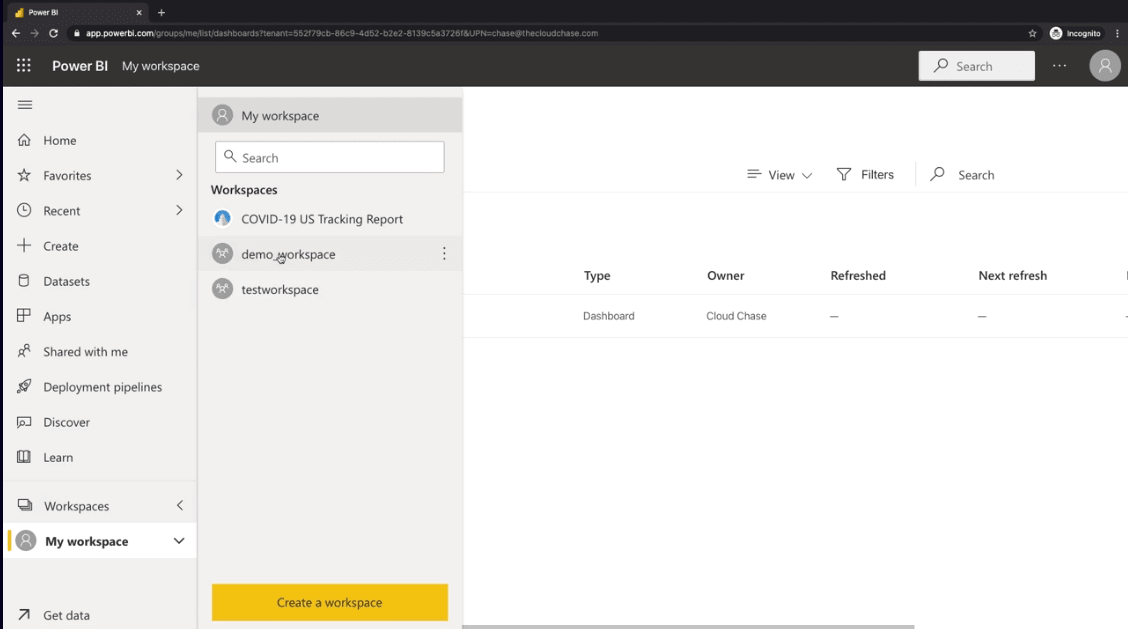
Task: Click the COVID-19 workspace icon
Action: [x=222, y=218]
